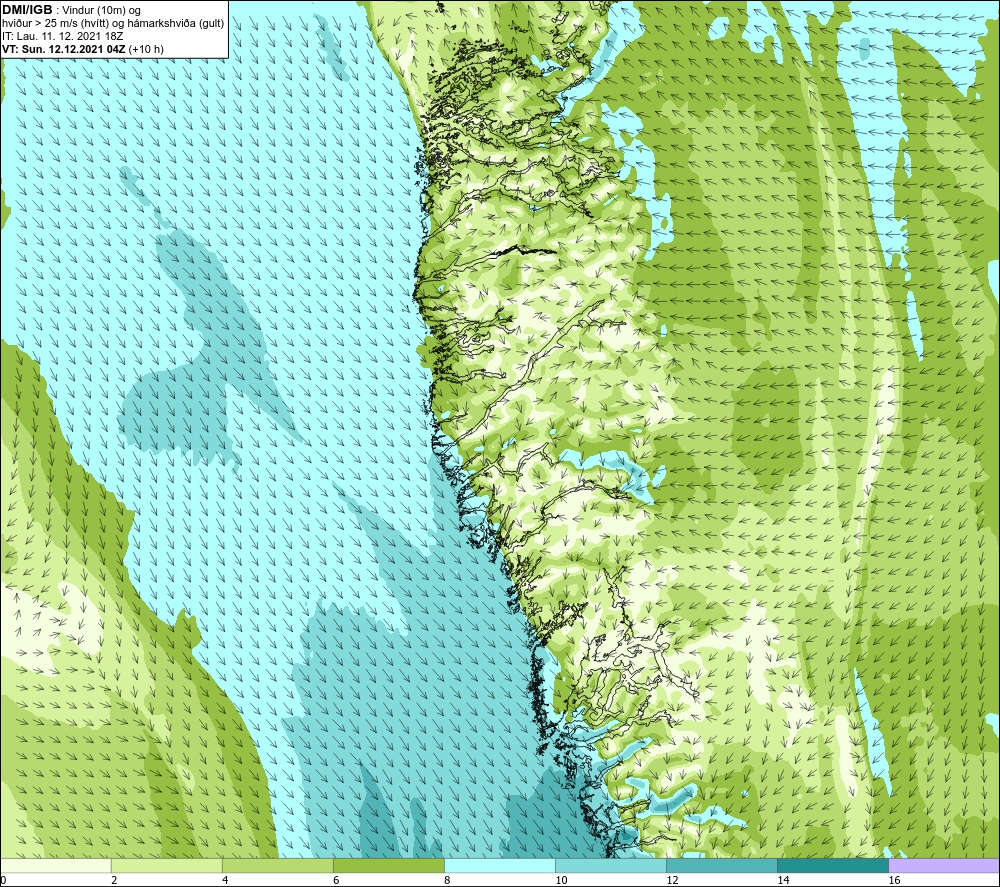Image resolution: width=1000 pixels, height=887 pixels.
Task: Pick the olive green 6–8 m/s legend swatch
Action: pyautogui.click(x=388, y=865)
